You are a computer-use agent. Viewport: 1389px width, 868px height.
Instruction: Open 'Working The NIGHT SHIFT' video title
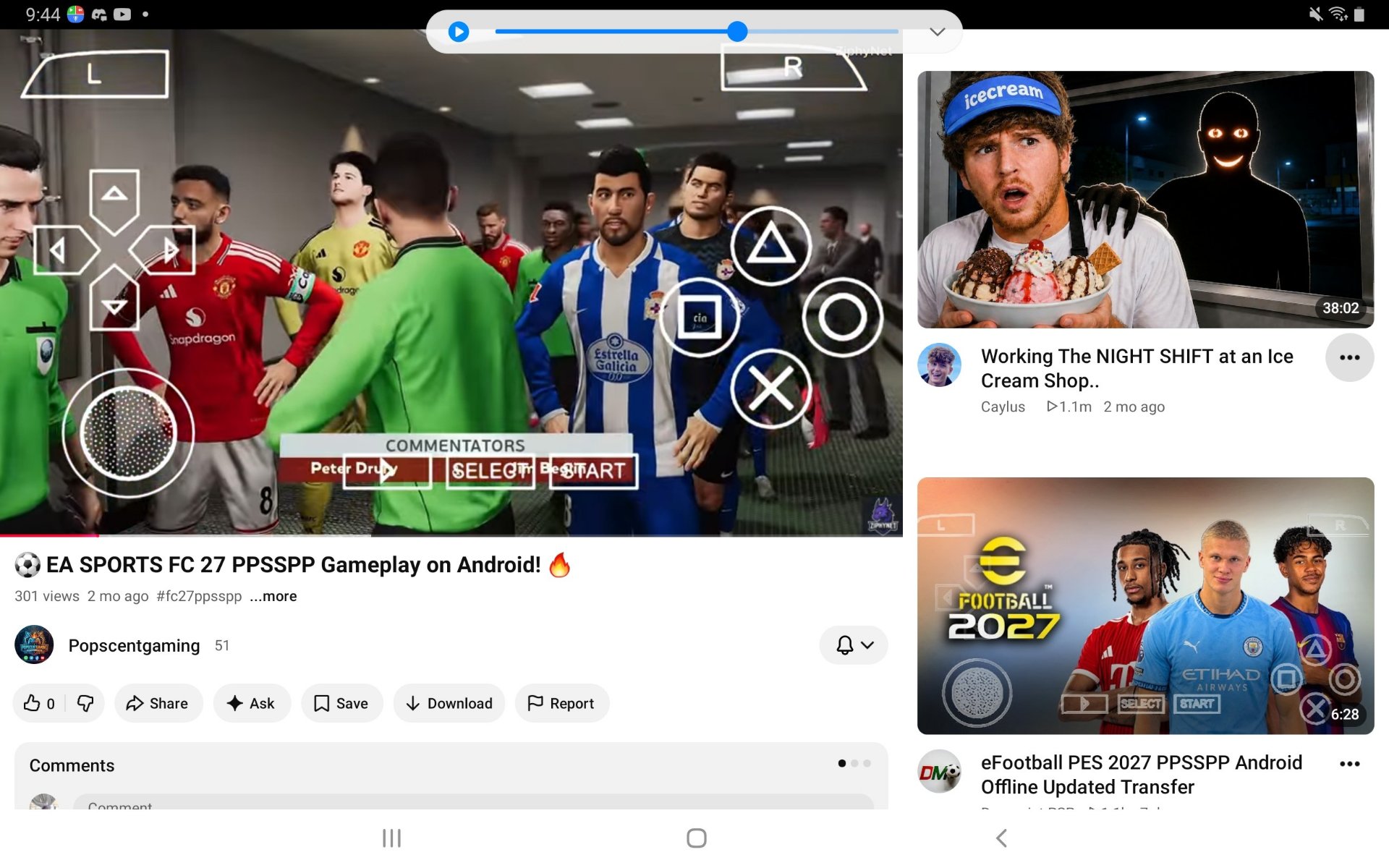[x=1137, y=368]
